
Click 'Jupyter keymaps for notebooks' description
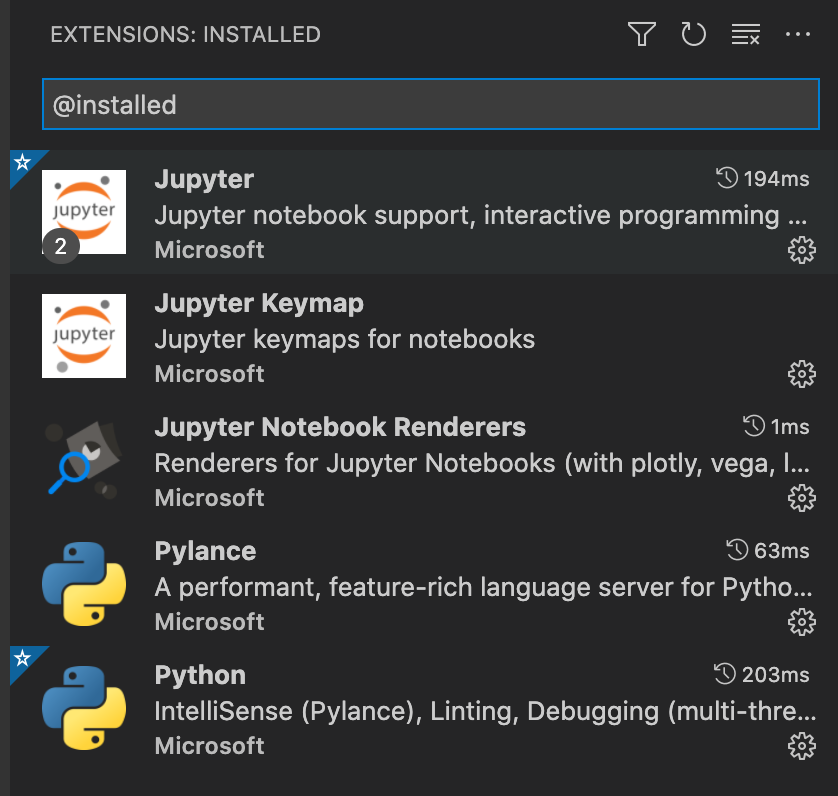[x=345, y=339]
